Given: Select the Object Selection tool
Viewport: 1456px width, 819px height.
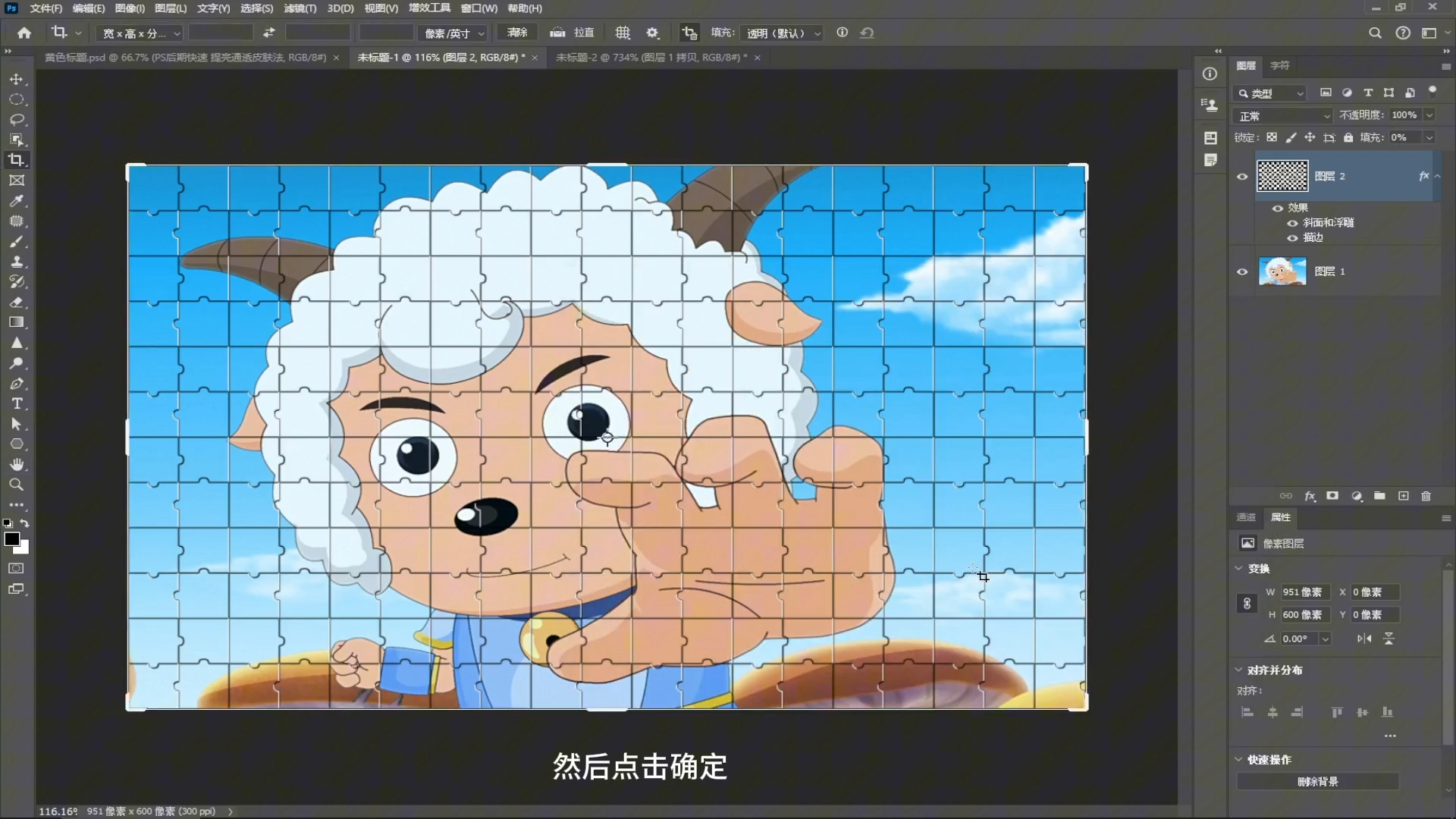Looking at the screenshot, I should click(x=16, y=140).
